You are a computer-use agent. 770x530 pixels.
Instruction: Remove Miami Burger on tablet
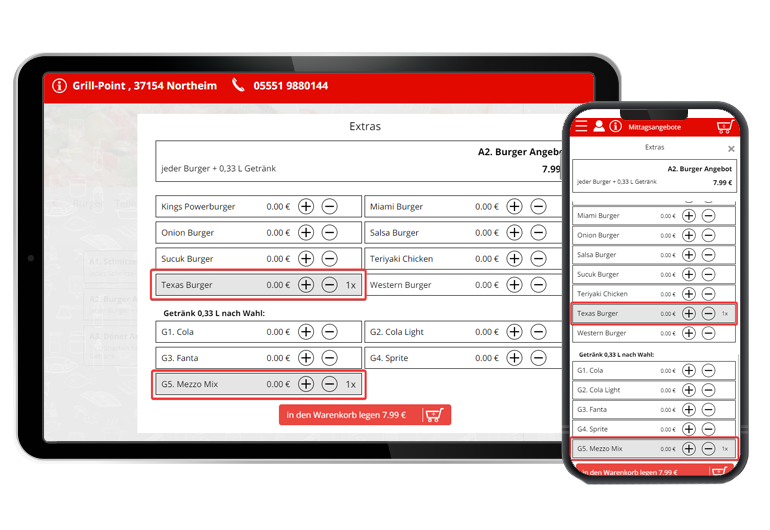click(x=538, y=206)
